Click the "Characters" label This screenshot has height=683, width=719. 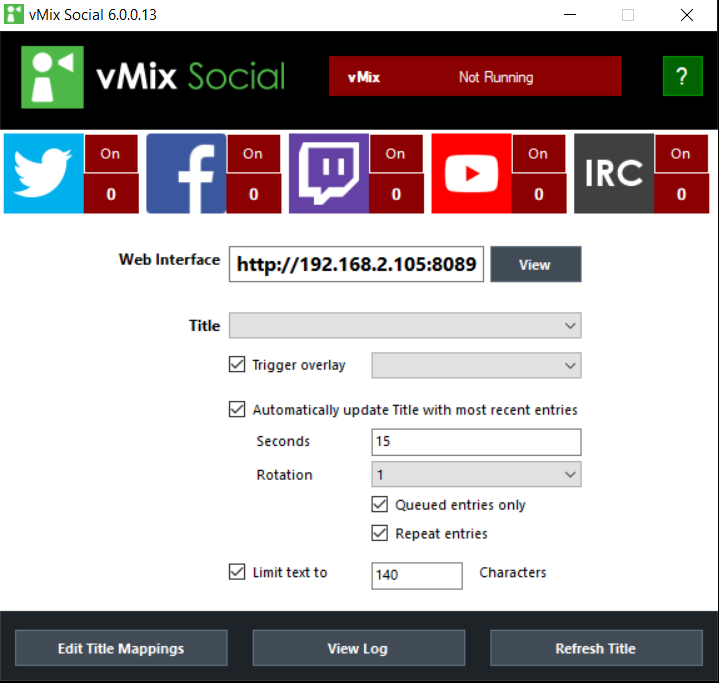pyautogui.click(x=513, y=572)
